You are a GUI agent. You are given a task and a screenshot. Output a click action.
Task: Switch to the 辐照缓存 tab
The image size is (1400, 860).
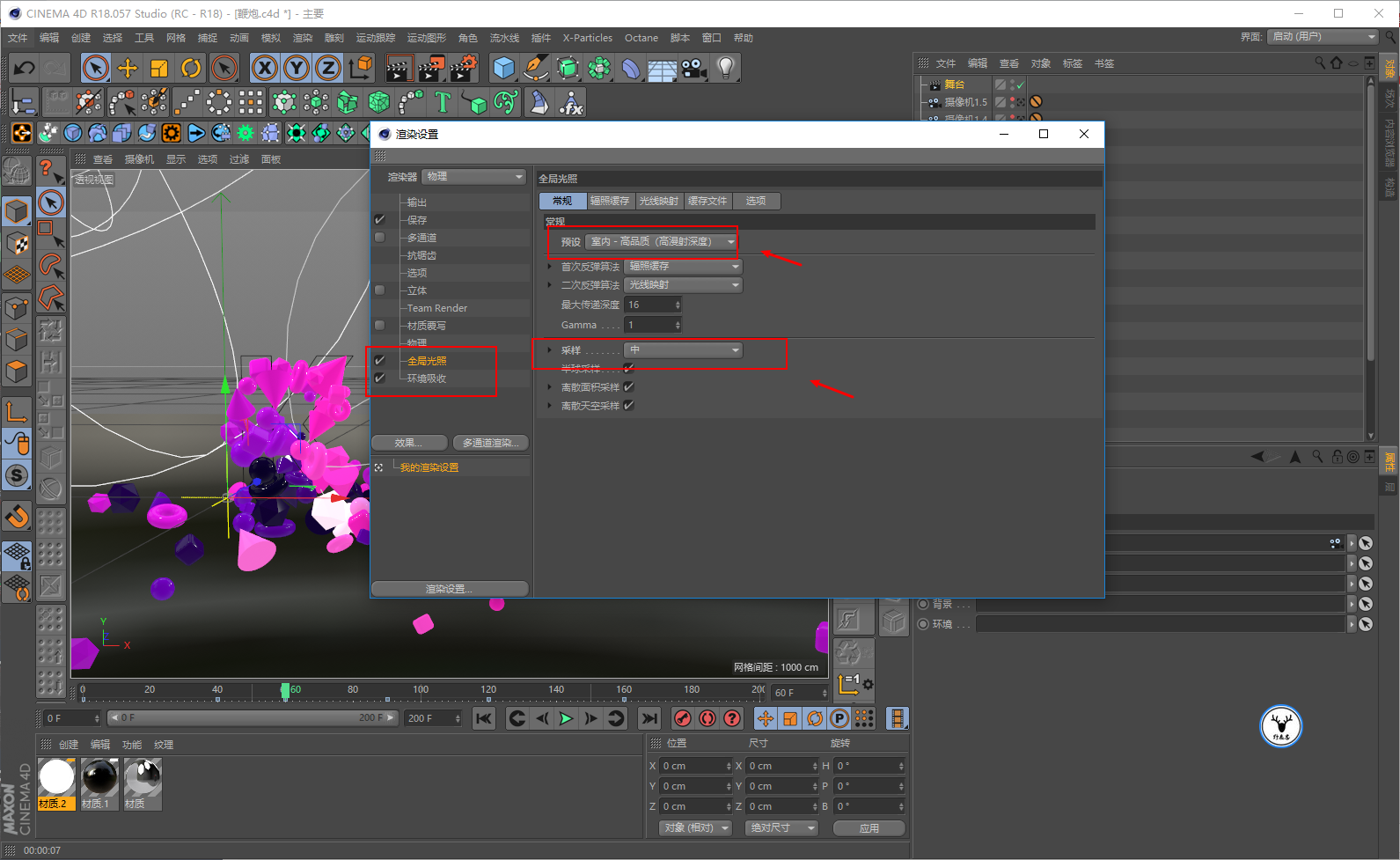click(609, 202)
